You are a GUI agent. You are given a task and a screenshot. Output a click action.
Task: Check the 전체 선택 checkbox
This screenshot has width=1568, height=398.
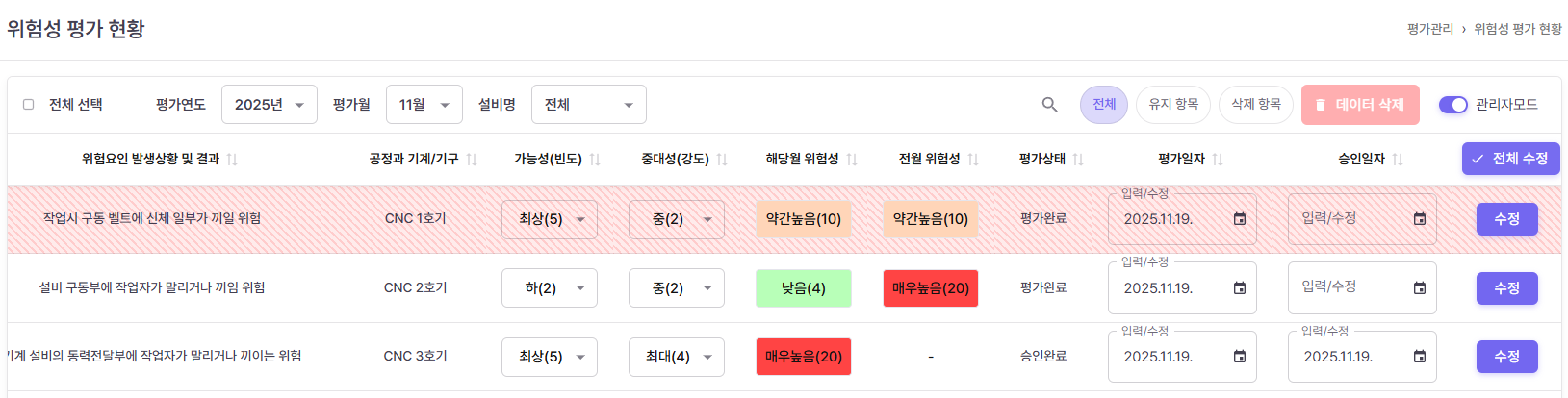(28, 105)
